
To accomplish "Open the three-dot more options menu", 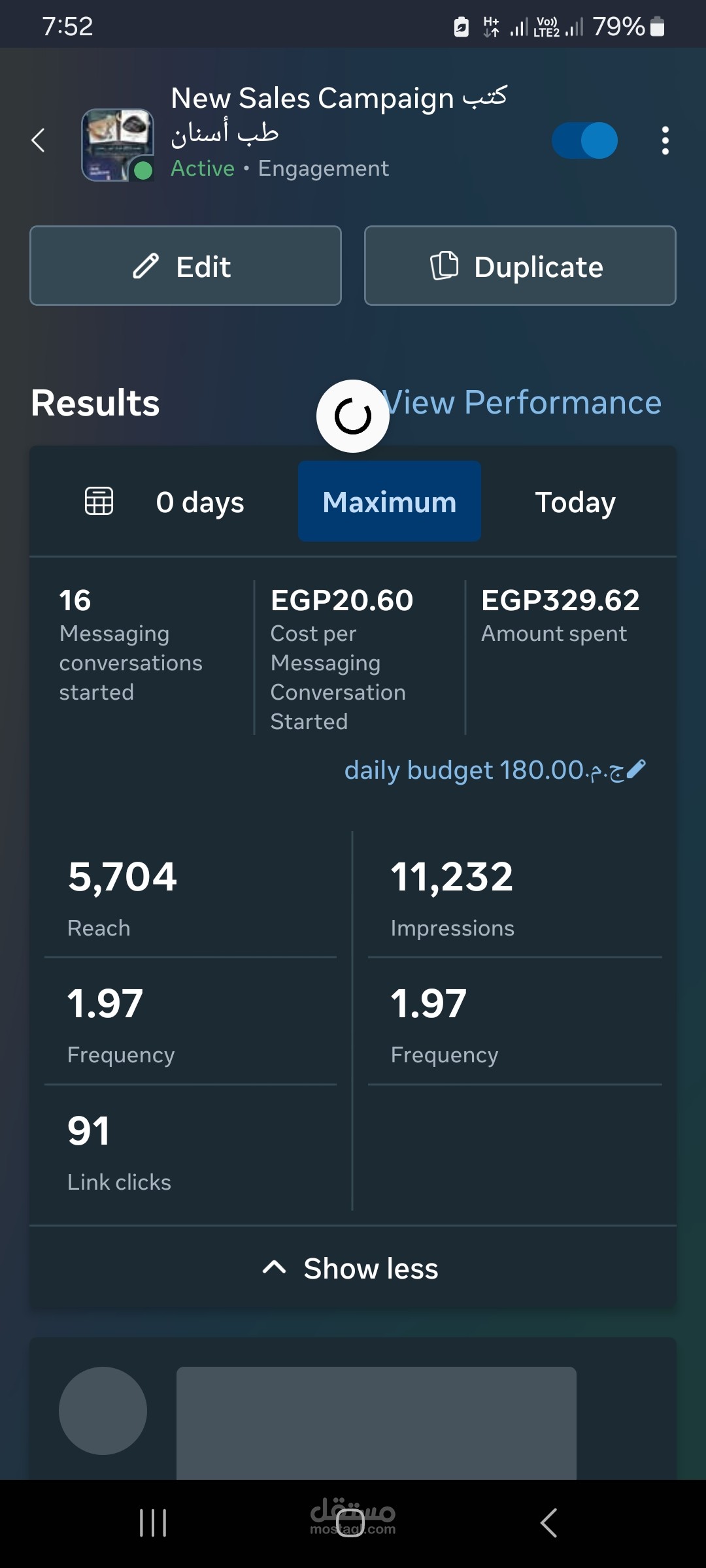I will (665, 140).
